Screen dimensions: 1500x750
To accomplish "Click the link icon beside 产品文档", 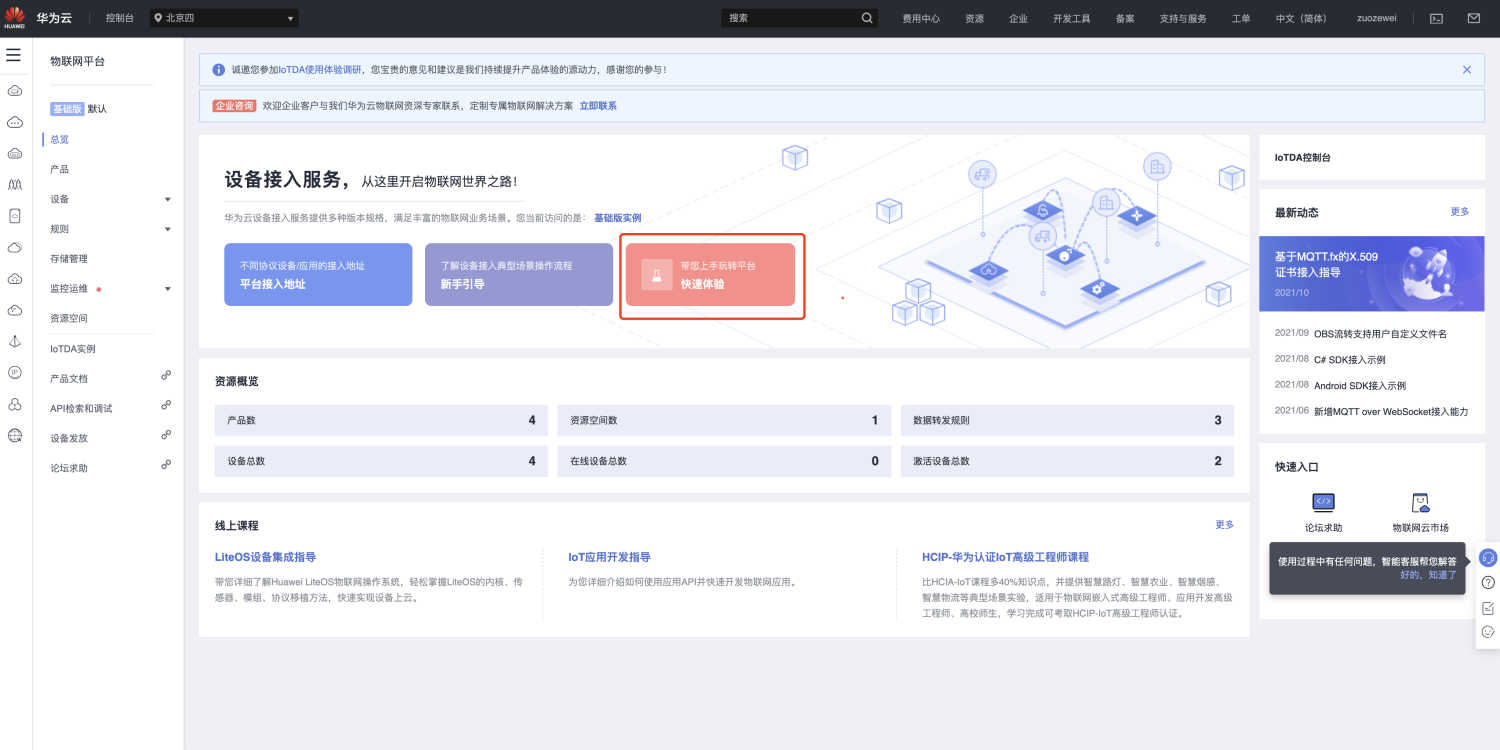I will pyautogui.click(x=167, y=375).
